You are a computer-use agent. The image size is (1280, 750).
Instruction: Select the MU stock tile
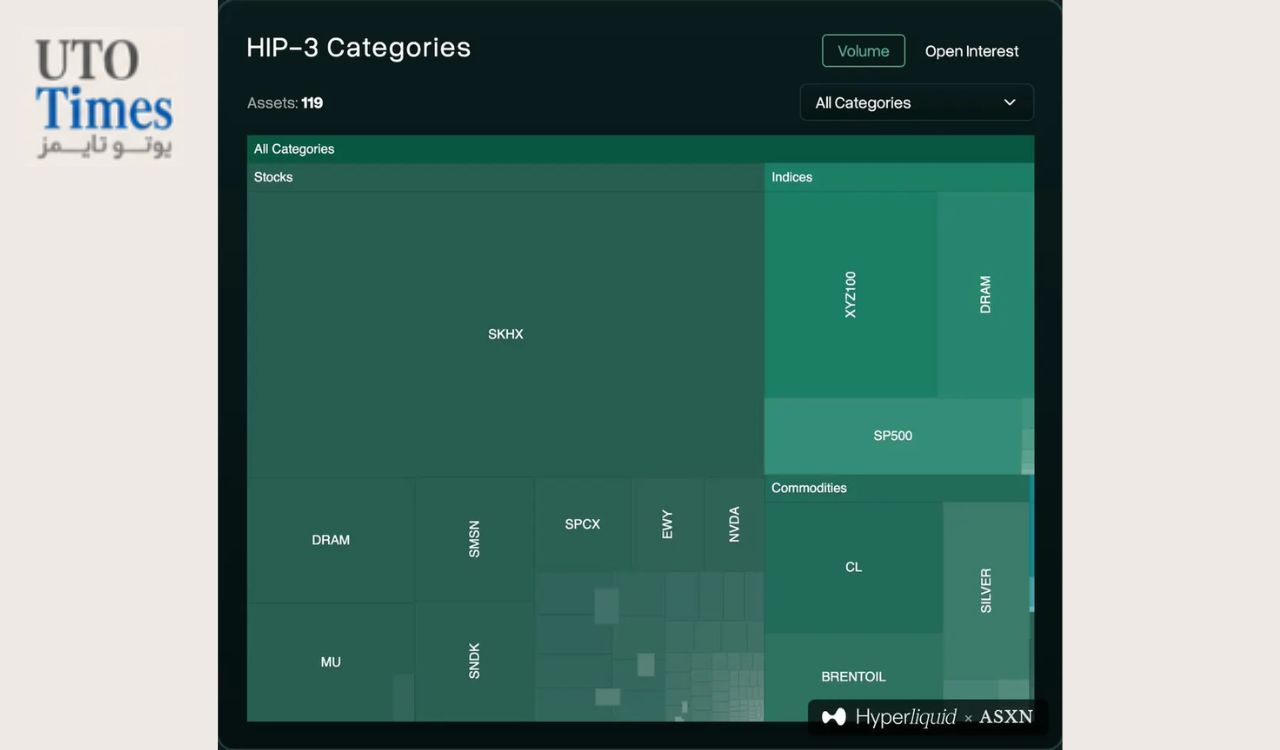(331, 662)
